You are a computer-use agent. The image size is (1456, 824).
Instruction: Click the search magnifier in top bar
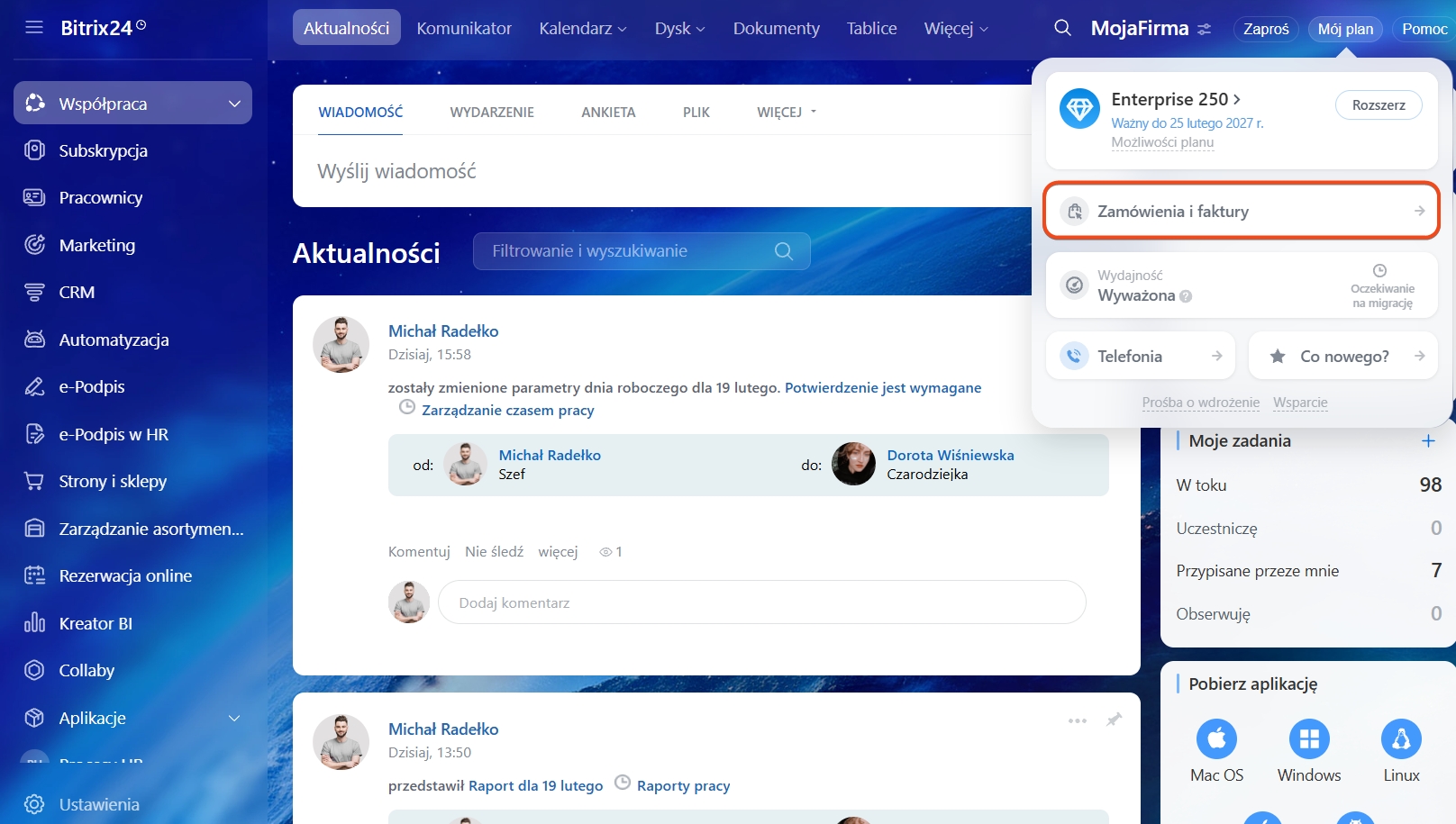pos(1062,28)
